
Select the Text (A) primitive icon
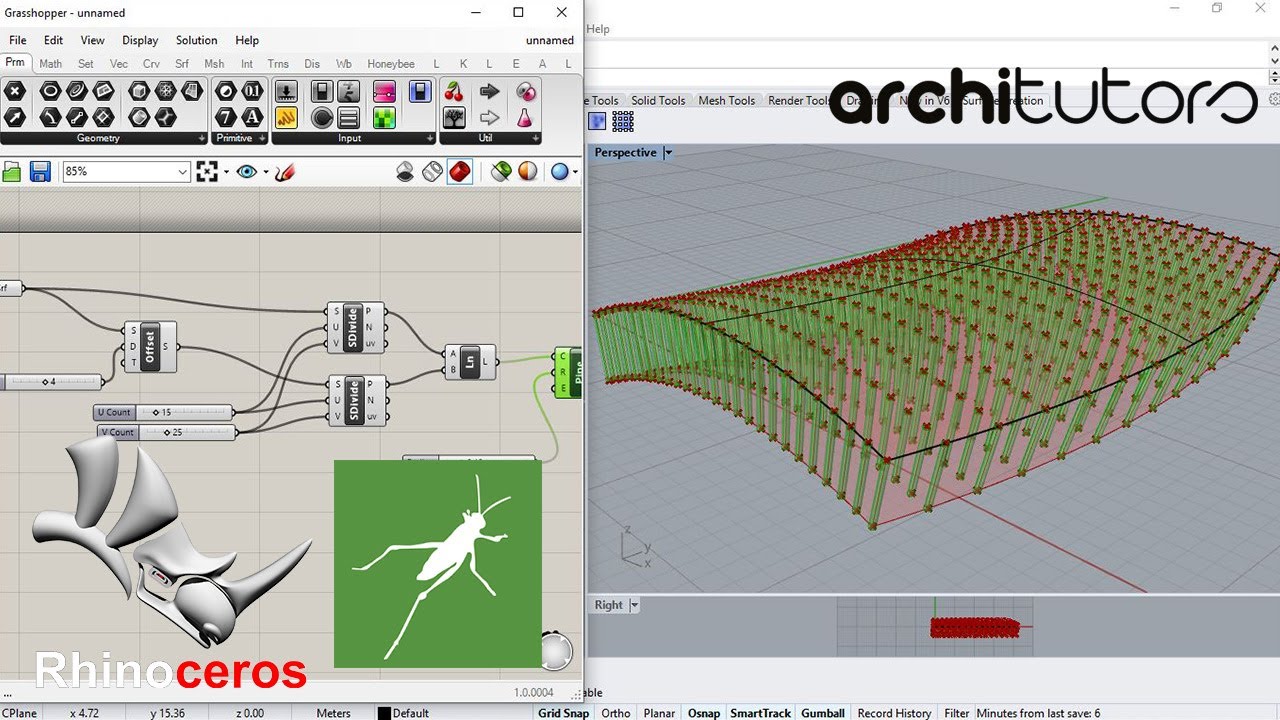(x=252, y=117)
